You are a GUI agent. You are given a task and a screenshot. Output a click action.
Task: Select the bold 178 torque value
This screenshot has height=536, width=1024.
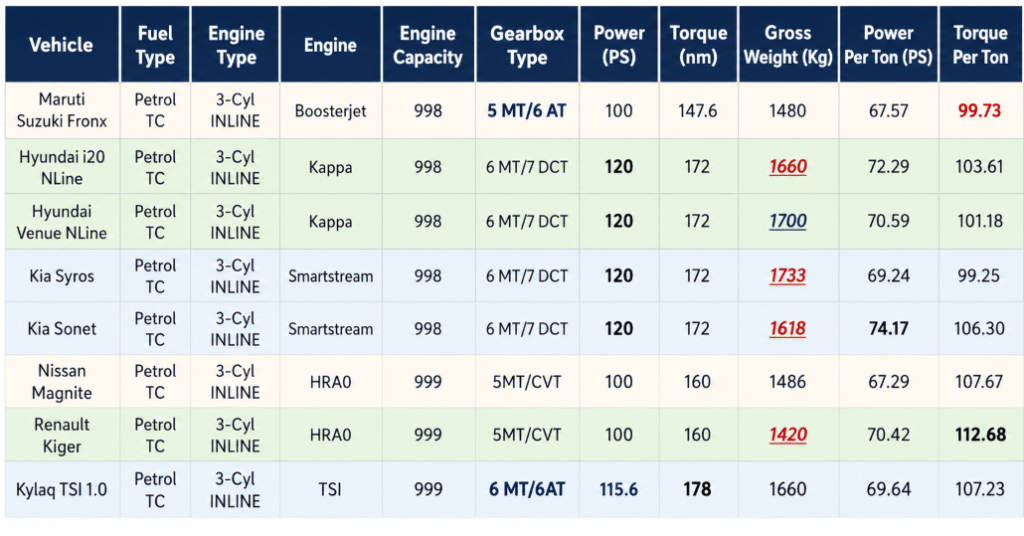tap(697, 489)
